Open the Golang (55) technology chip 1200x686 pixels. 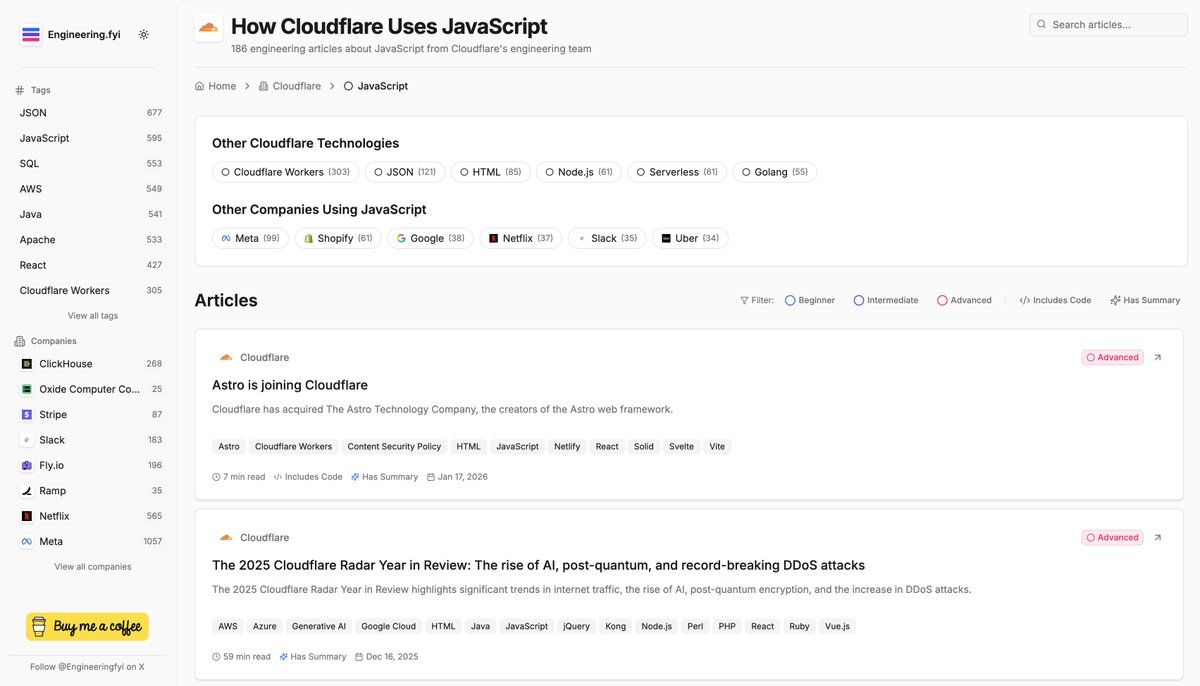[x=775, y=172]
